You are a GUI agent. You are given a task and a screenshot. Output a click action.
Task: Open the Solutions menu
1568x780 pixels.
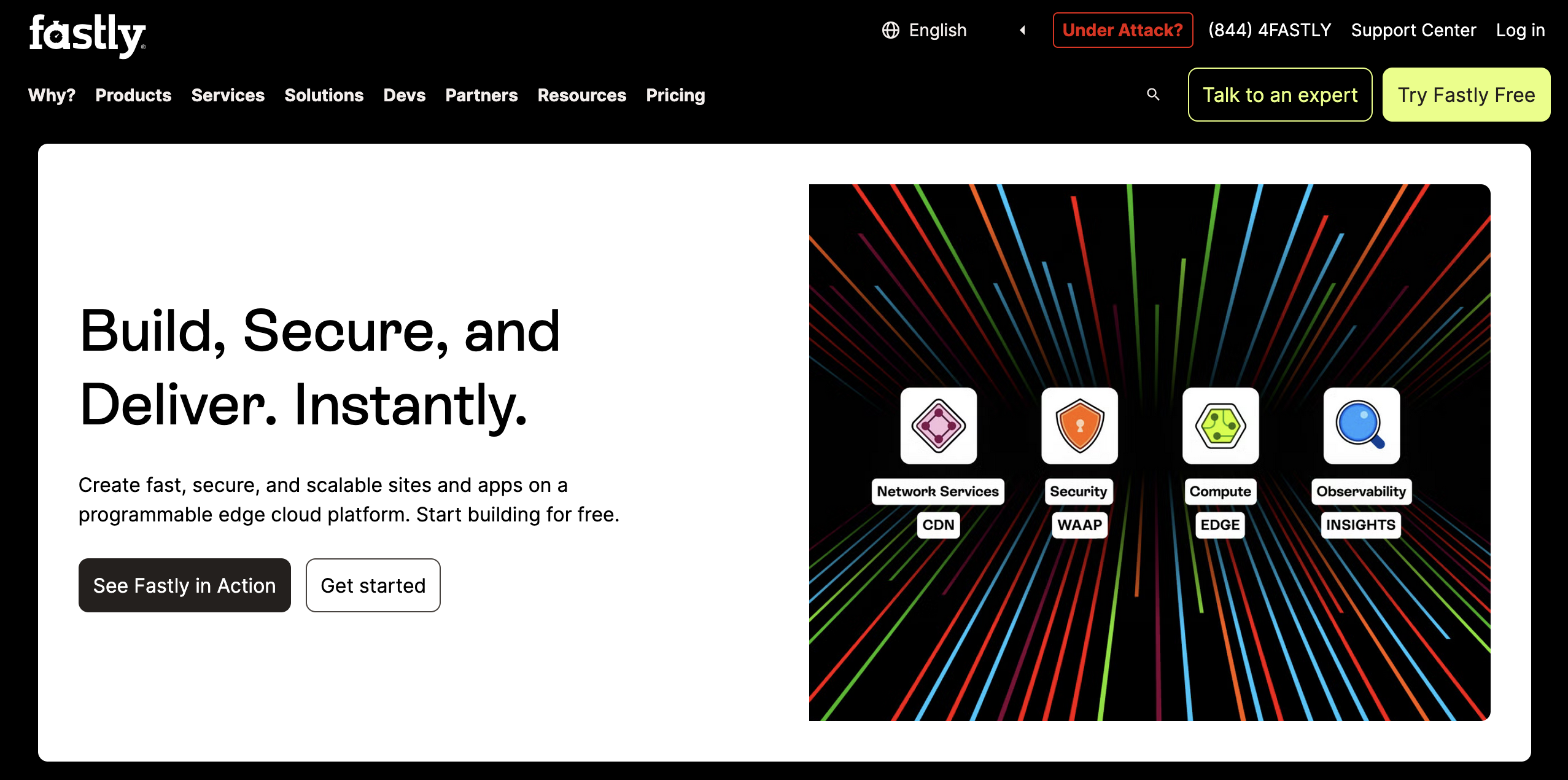point(324,95)
